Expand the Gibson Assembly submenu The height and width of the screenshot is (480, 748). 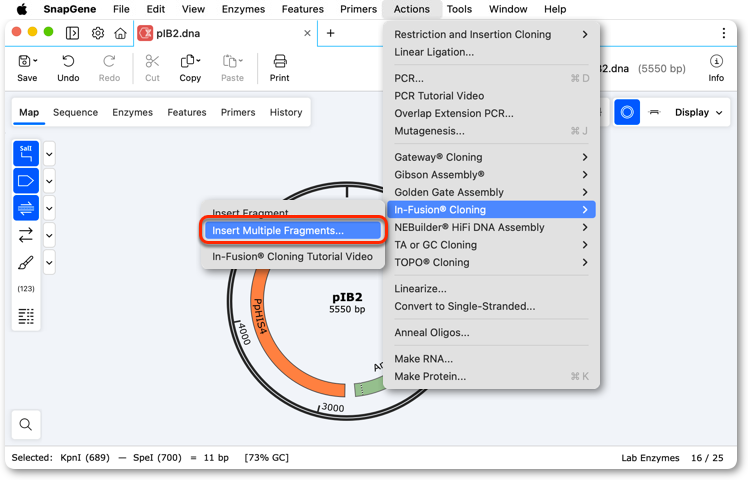click(x=491, y=175)
